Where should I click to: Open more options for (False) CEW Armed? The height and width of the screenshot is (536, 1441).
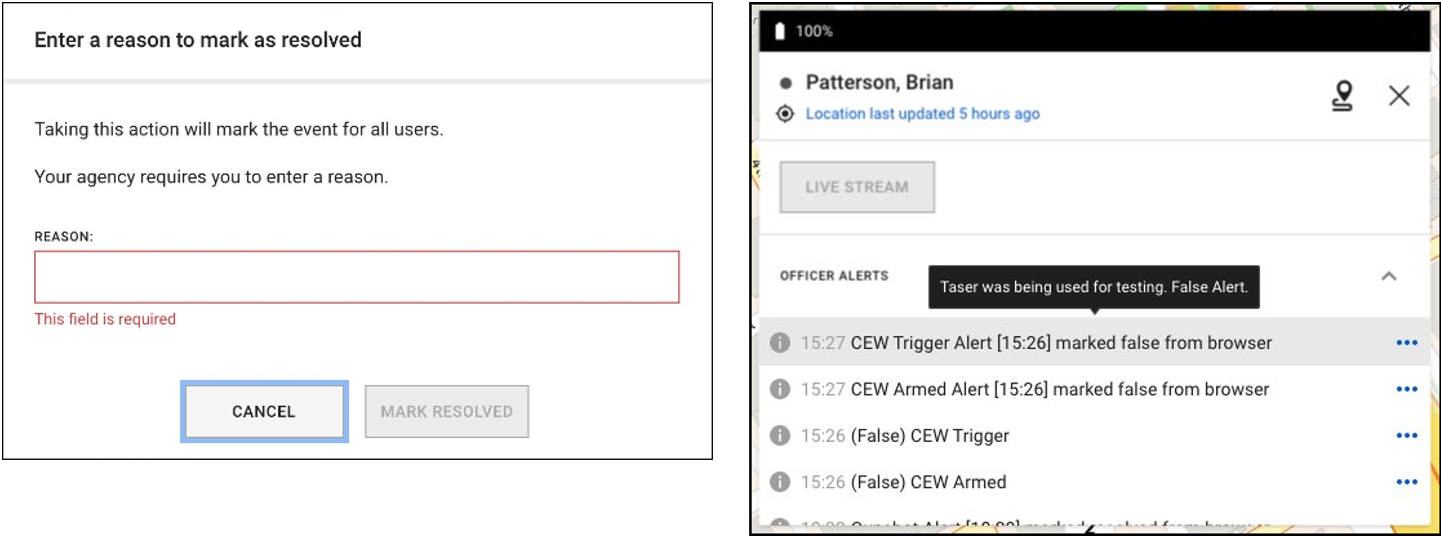coord(1406,482)
